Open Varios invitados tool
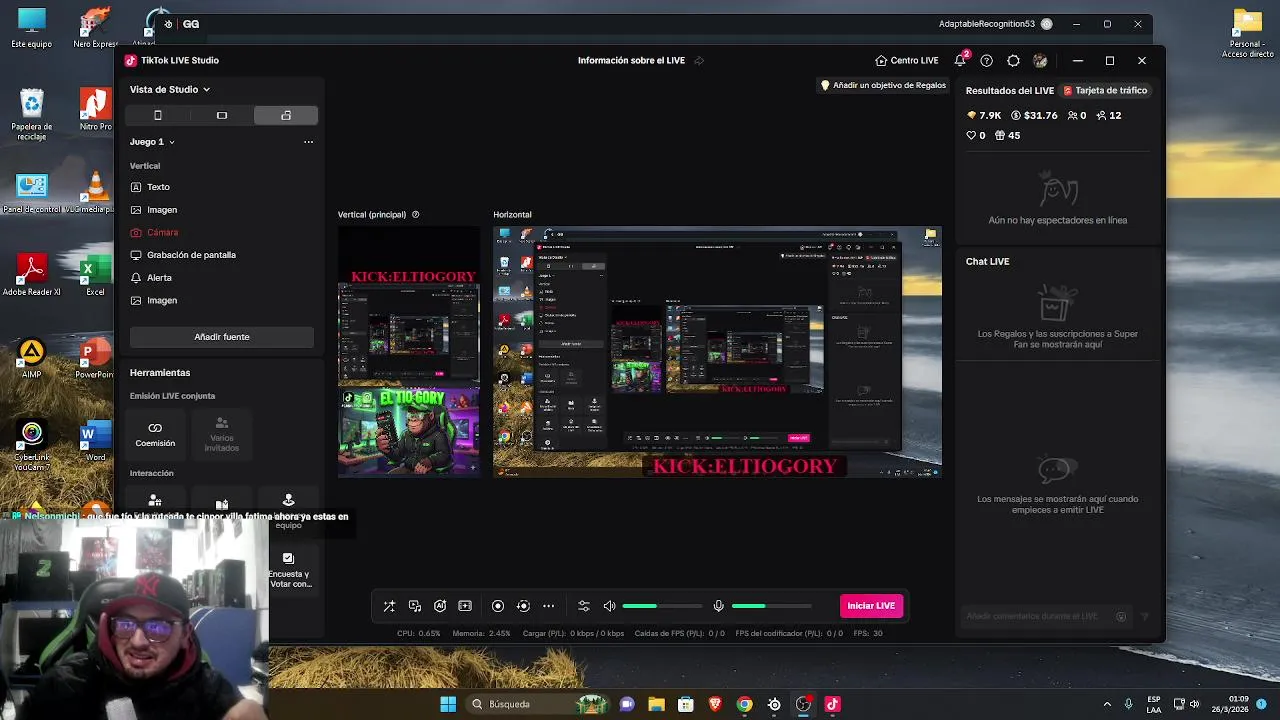The height and width of the screenshot is (720, 1280). (222, 434)
